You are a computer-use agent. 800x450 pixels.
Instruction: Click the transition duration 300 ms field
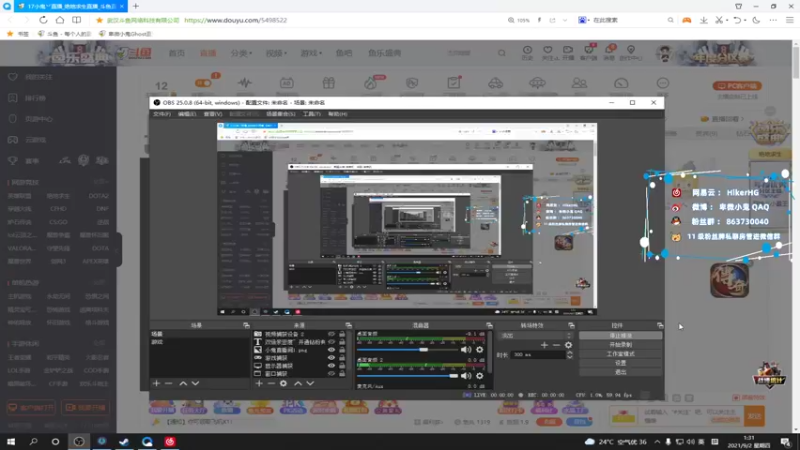pos(537,355)
